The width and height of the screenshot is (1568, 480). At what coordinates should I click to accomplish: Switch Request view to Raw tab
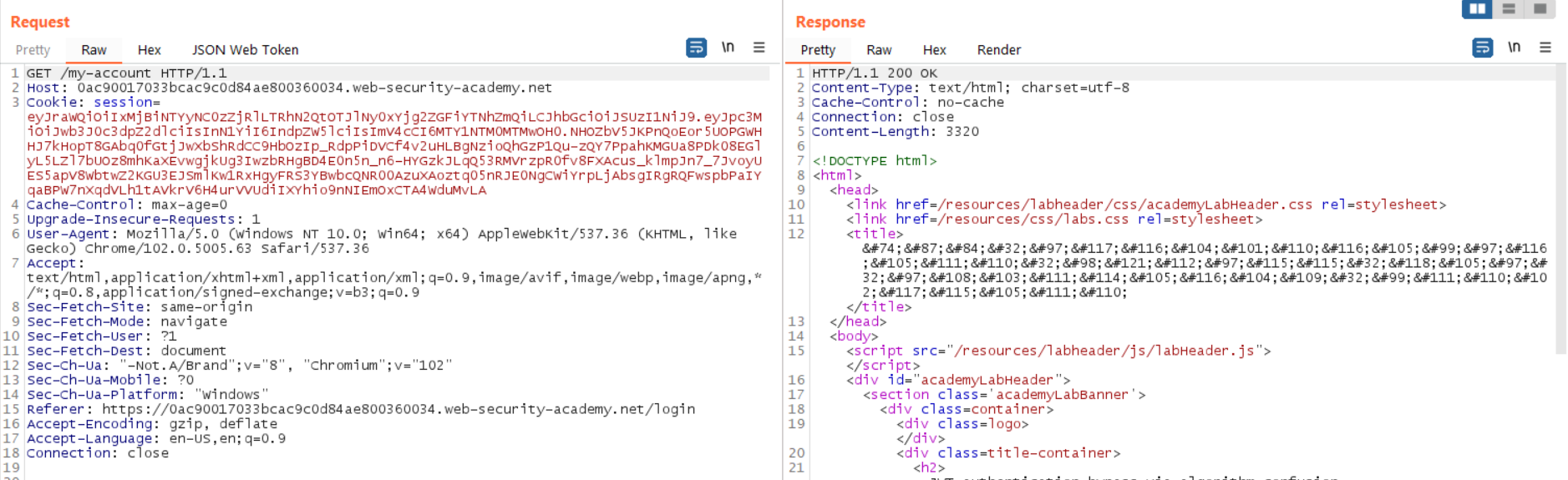[94, 50]
